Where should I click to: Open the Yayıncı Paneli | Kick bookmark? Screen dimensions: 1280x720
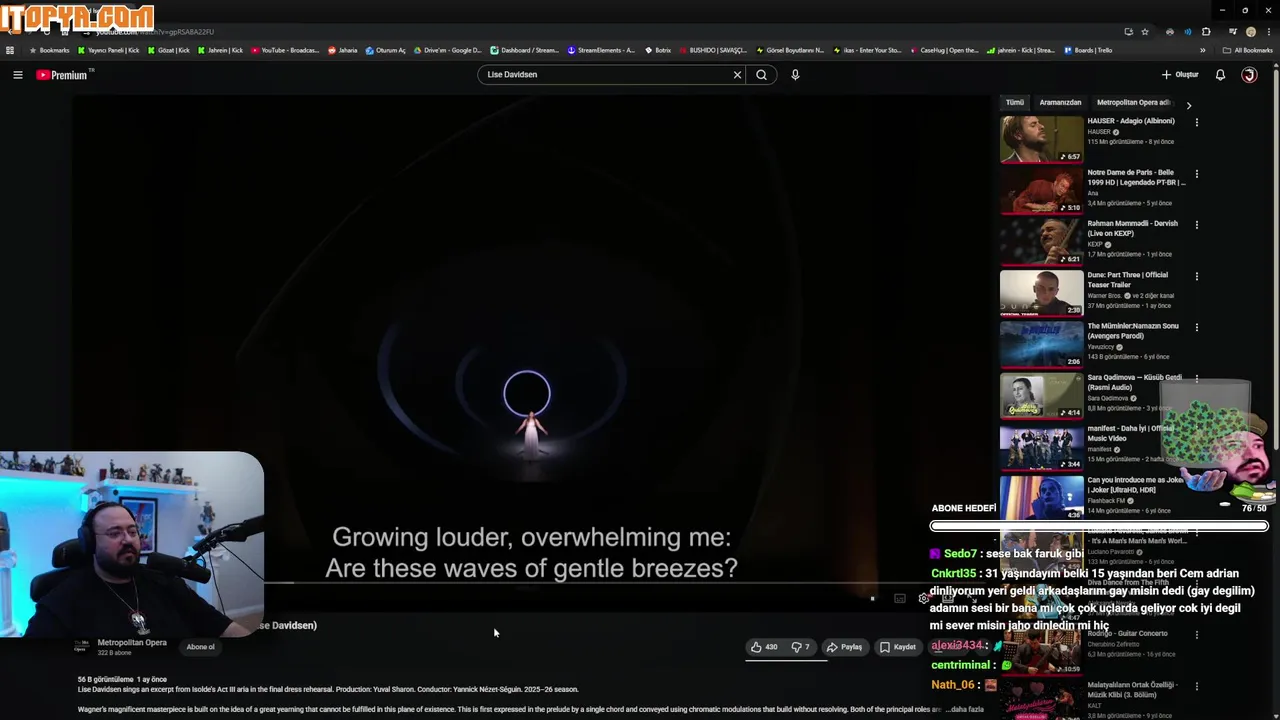109,50
